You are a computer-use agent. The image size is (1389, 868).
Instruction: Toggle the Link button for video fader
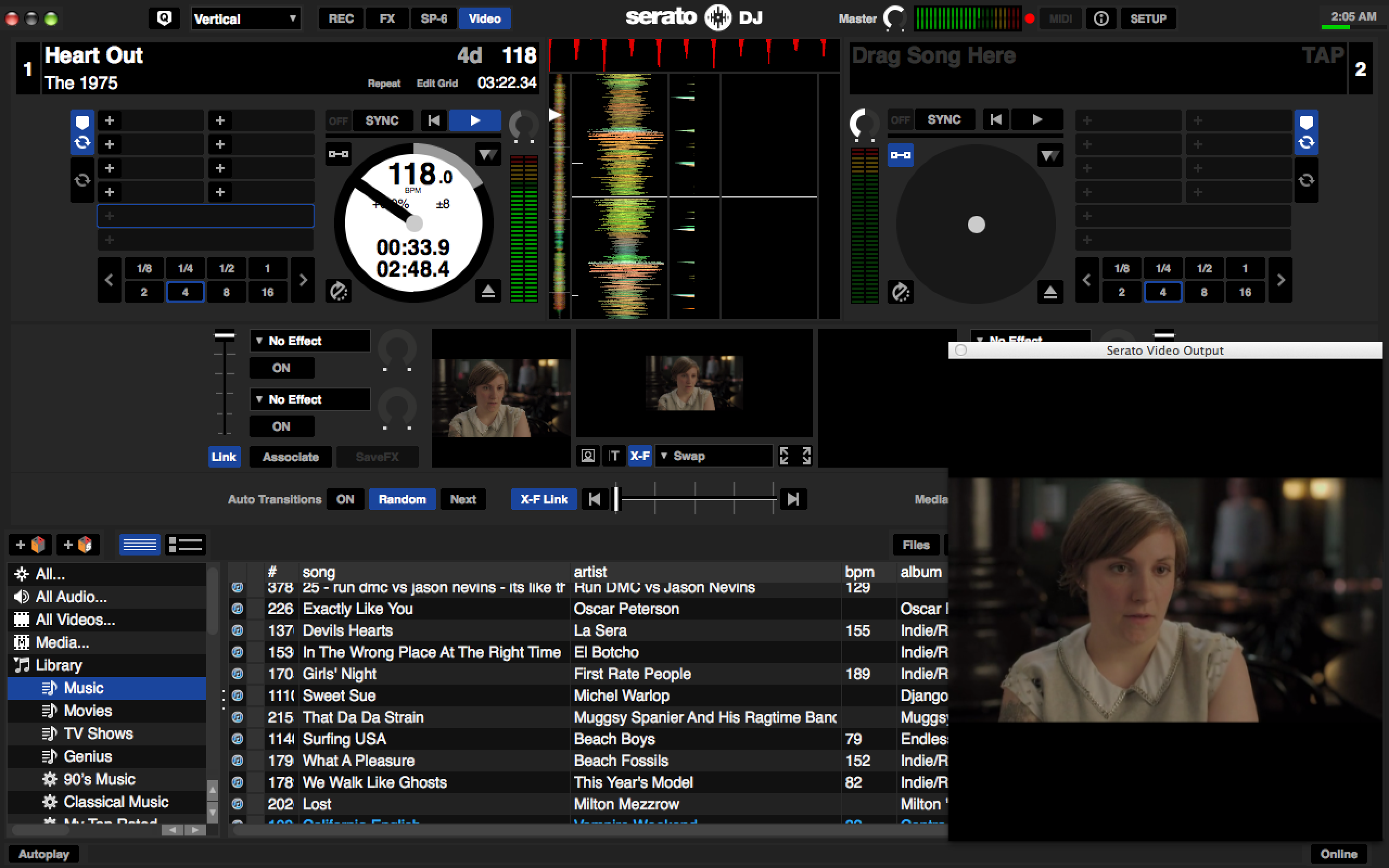coord(224,457)
